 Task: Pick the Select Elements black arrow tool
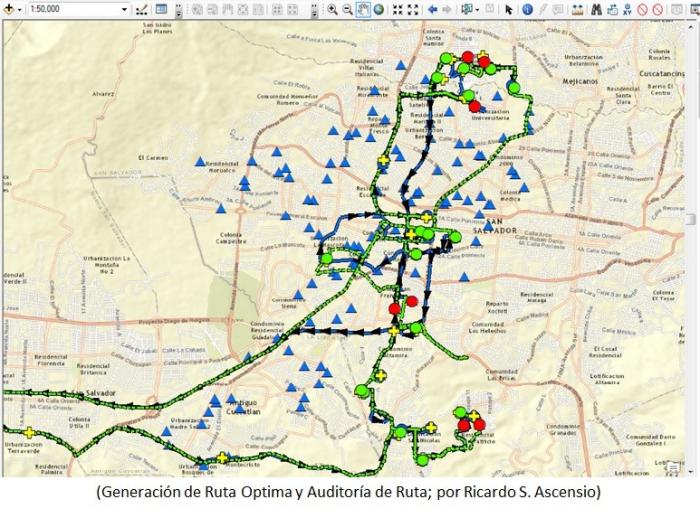coord(508,9)
